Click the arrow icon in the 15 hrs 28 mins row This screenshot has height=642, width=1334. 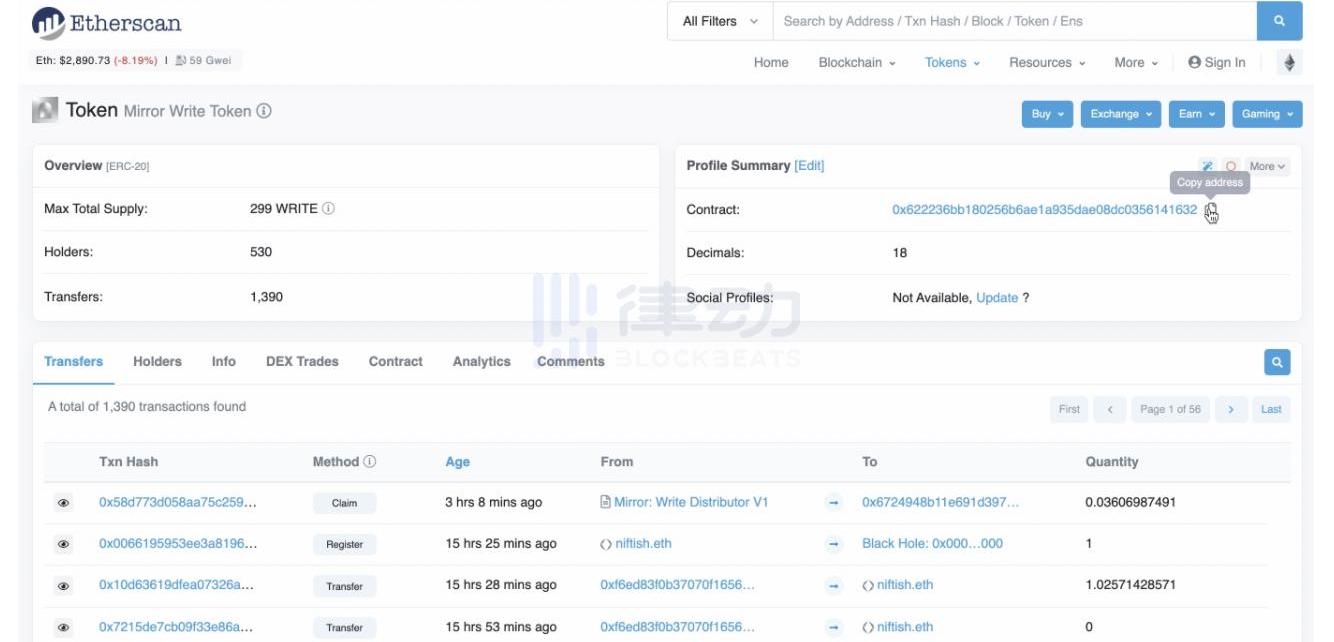[x=833, y=586]
